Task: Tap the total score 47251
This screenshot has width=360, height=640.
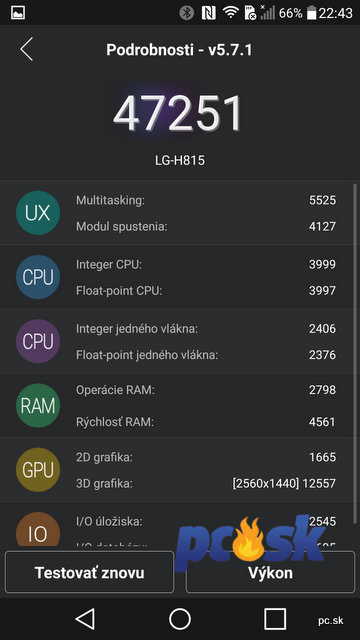Action: 178,113
